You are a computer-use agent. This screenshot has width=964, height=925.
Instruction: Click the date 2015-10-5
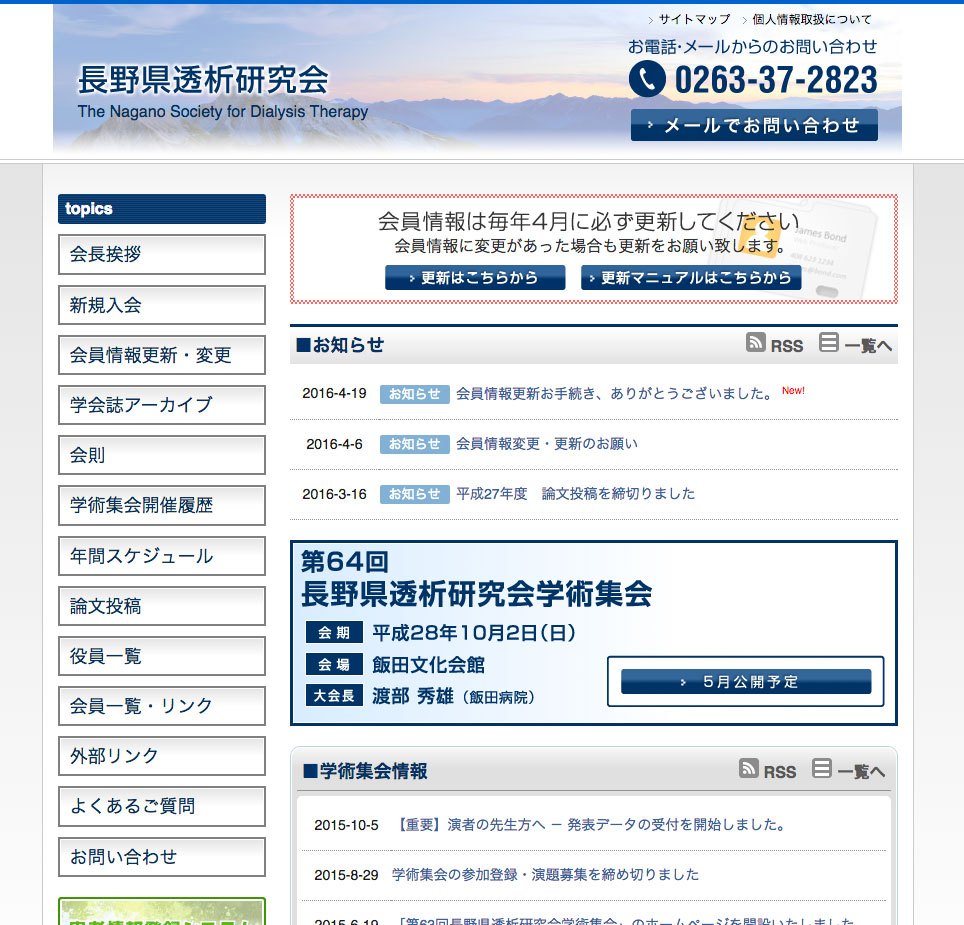[346, 825]
